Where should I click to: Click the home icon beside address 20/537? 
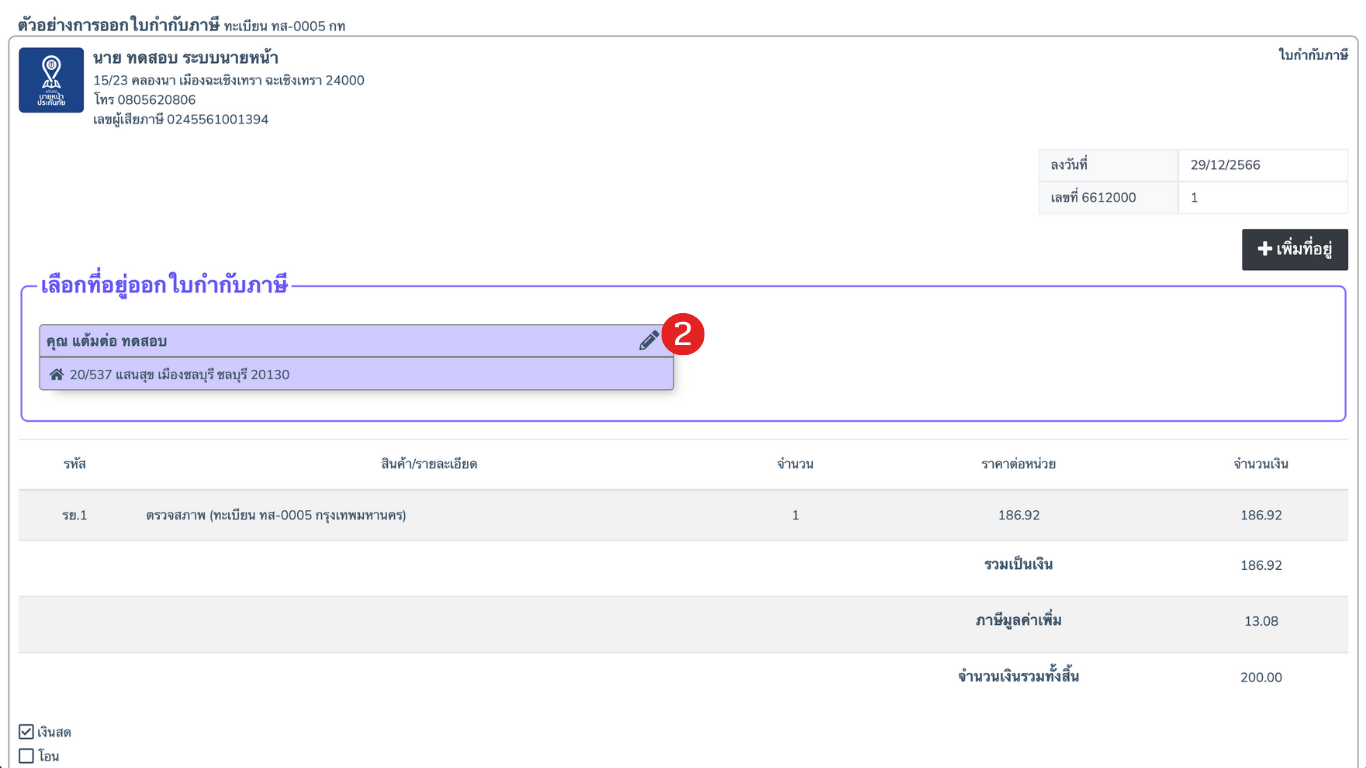click(x=57, y=375)
